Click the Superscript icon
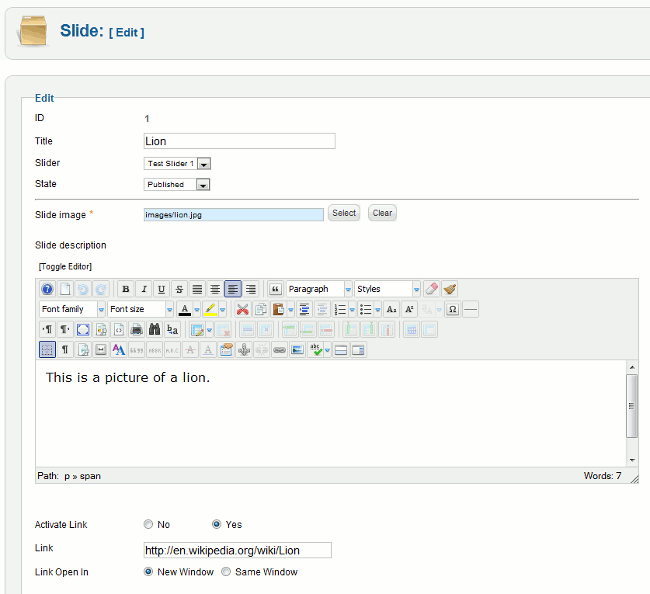This screenshot has height=594, width=650. click(x=409, y=309)
